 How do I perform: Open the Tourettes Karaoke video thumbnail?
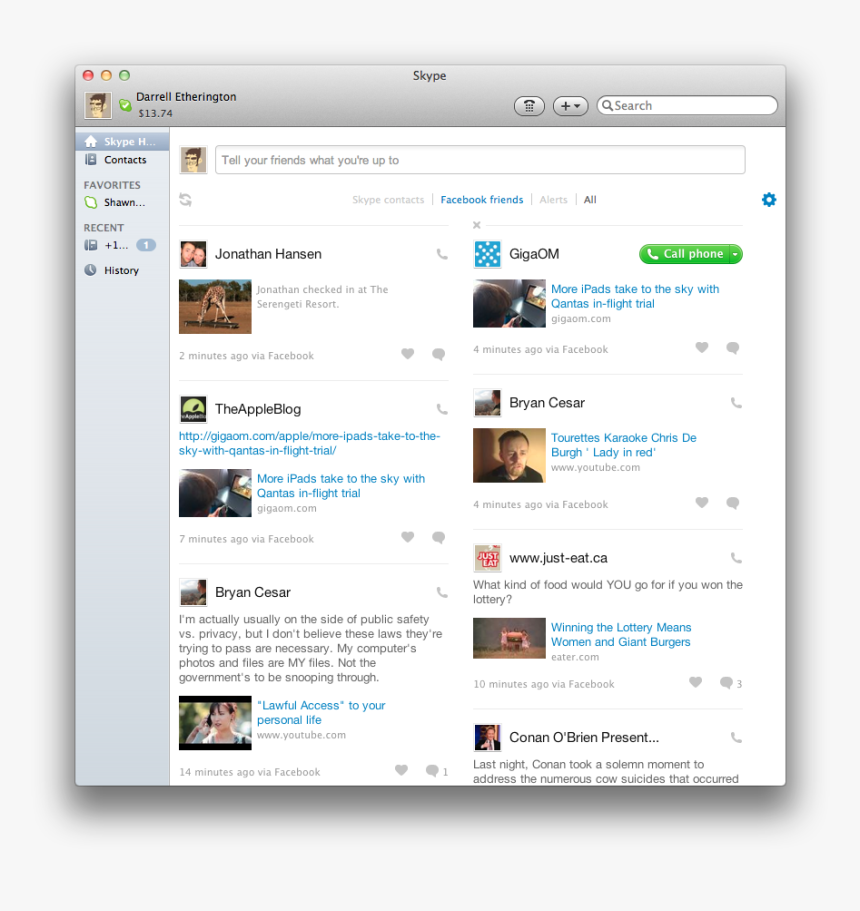pos(509,456)
